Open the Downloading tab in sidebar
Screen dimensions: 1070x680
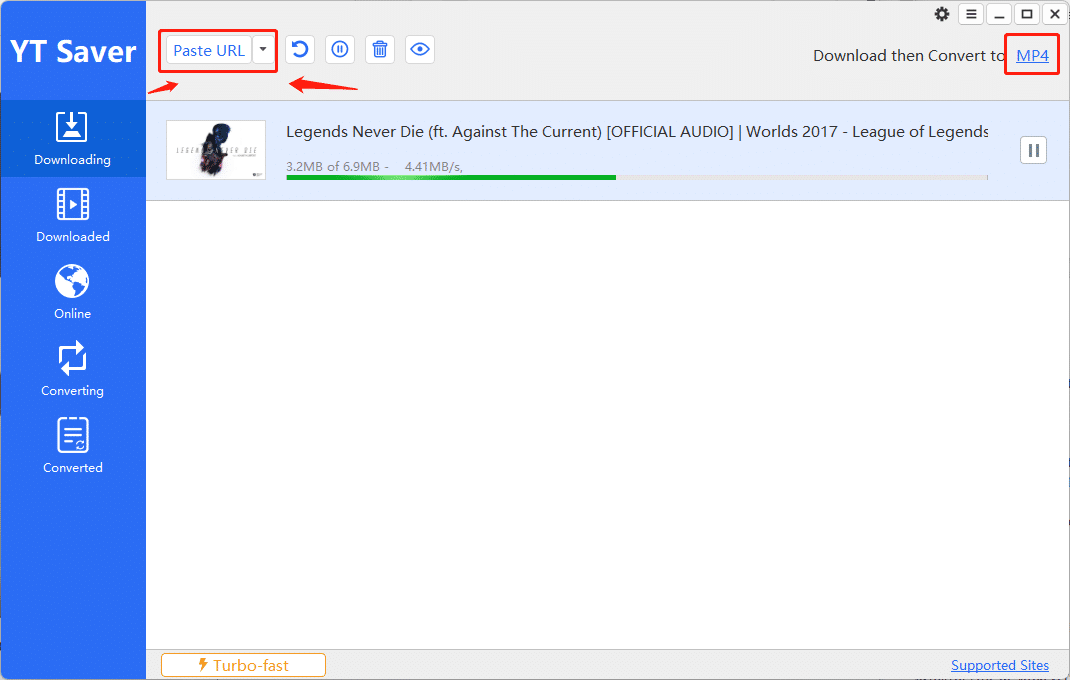[72, 139]
